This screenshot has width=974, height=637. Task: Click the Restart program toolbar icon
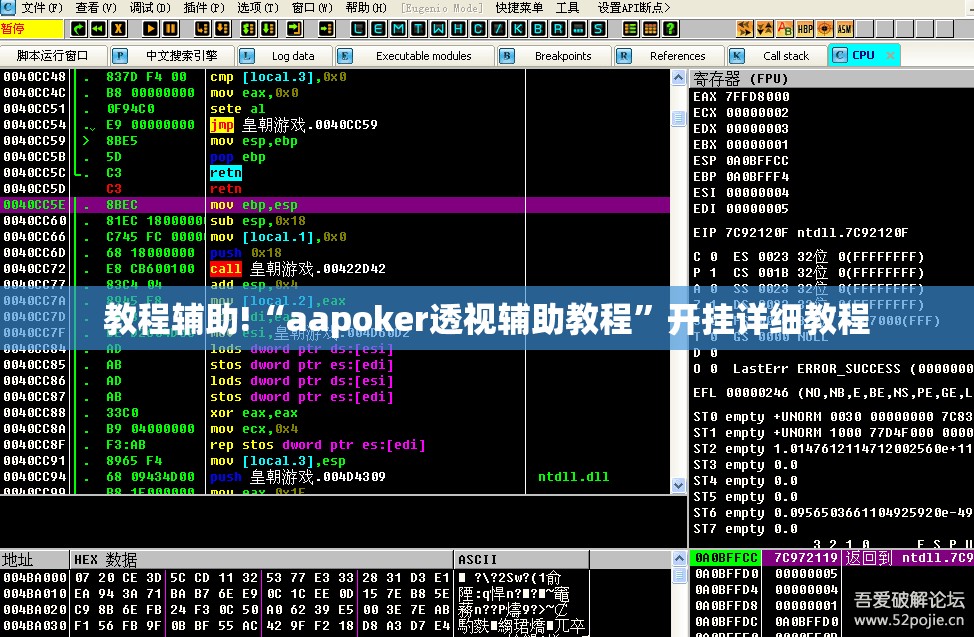click(78, 29)
